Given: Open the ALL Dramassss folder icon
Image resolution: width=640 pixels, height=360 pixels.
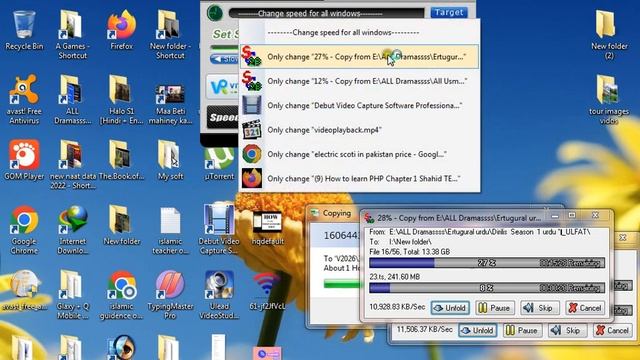Looking at the screenshot, I should (x=72, y=100).
